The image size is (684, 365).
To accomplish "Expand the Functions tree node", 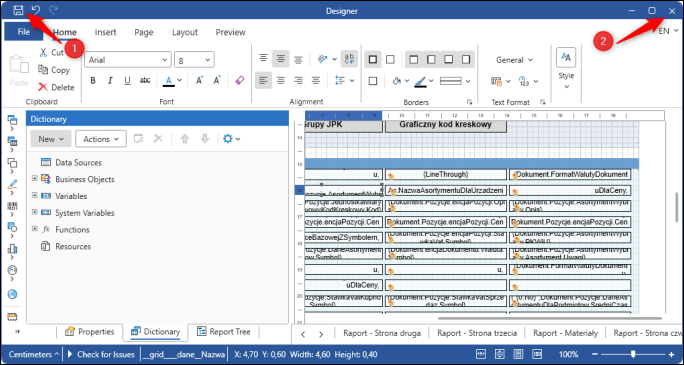I will (35, 229).
